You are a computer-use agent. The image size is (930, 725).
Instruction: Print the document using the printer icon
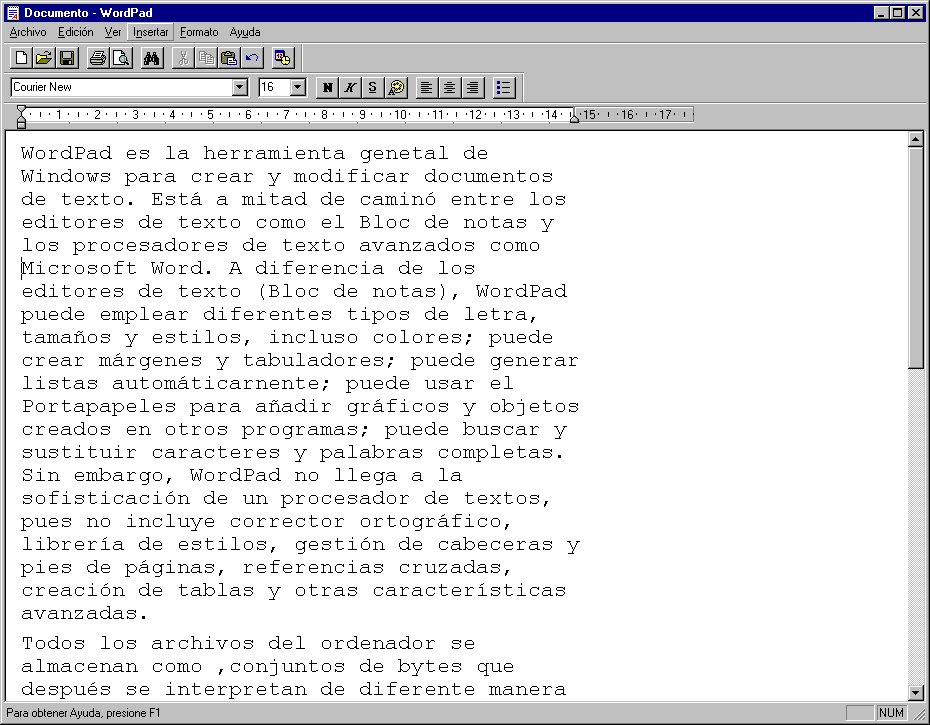point(98,58)
